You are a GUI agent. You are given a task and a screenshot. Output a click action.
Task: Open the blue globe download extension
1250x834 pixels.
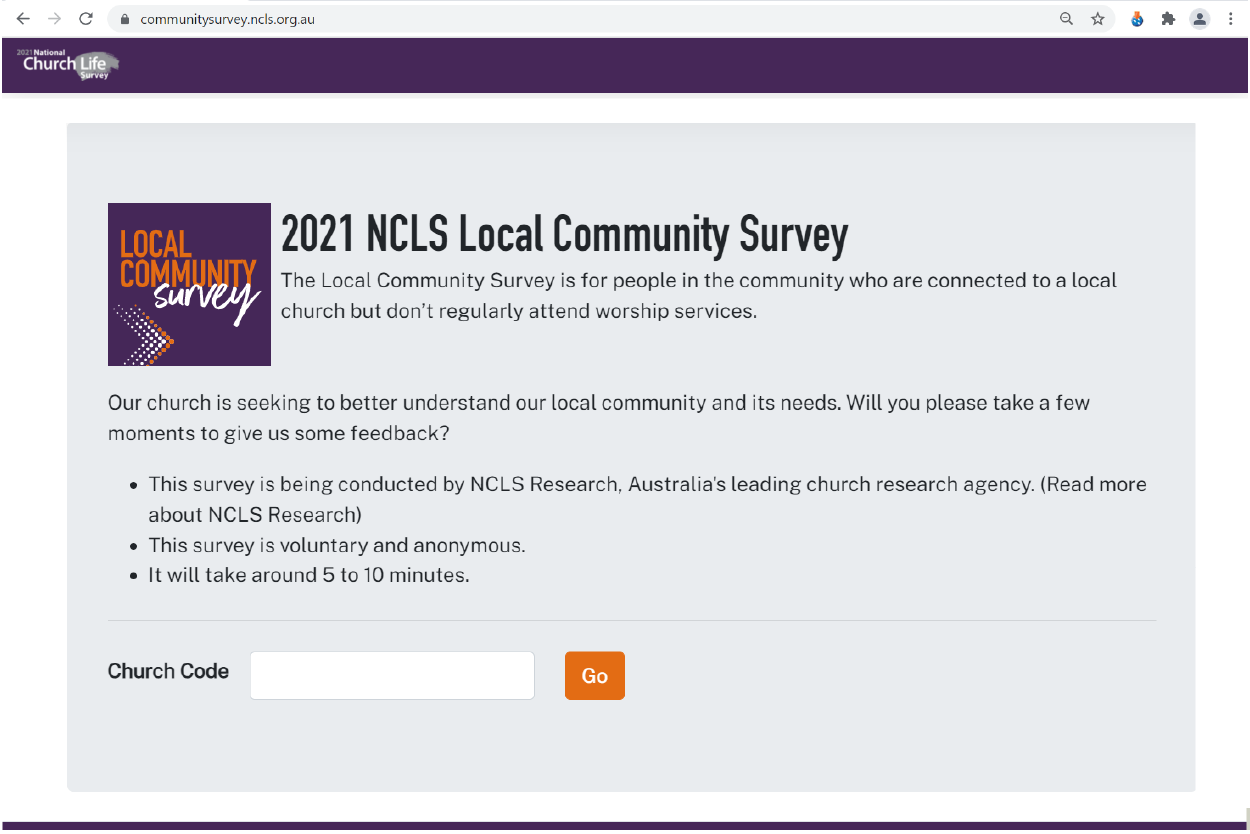pyautogui.click(x=1137, y=18)
